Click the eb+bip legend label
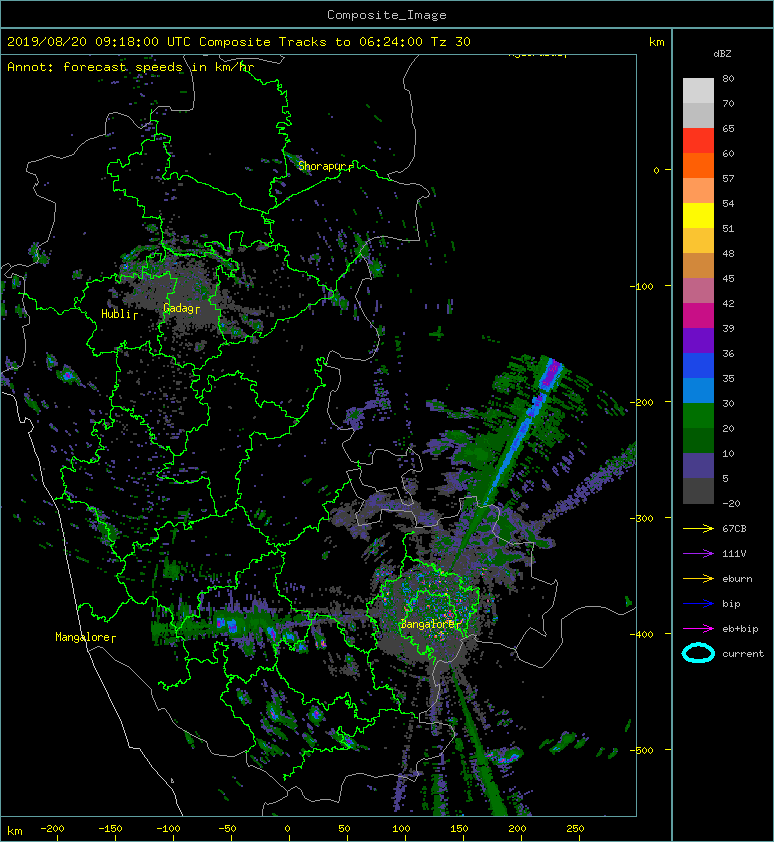Viewport: 774px width, 842px height. coord(740,629)
